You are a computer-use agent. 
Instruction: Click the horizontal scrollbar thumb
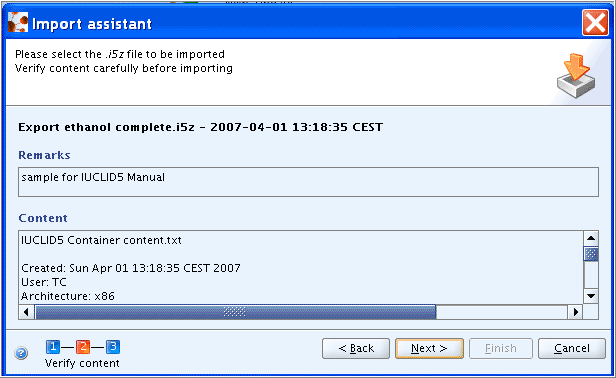pos(235,312)
